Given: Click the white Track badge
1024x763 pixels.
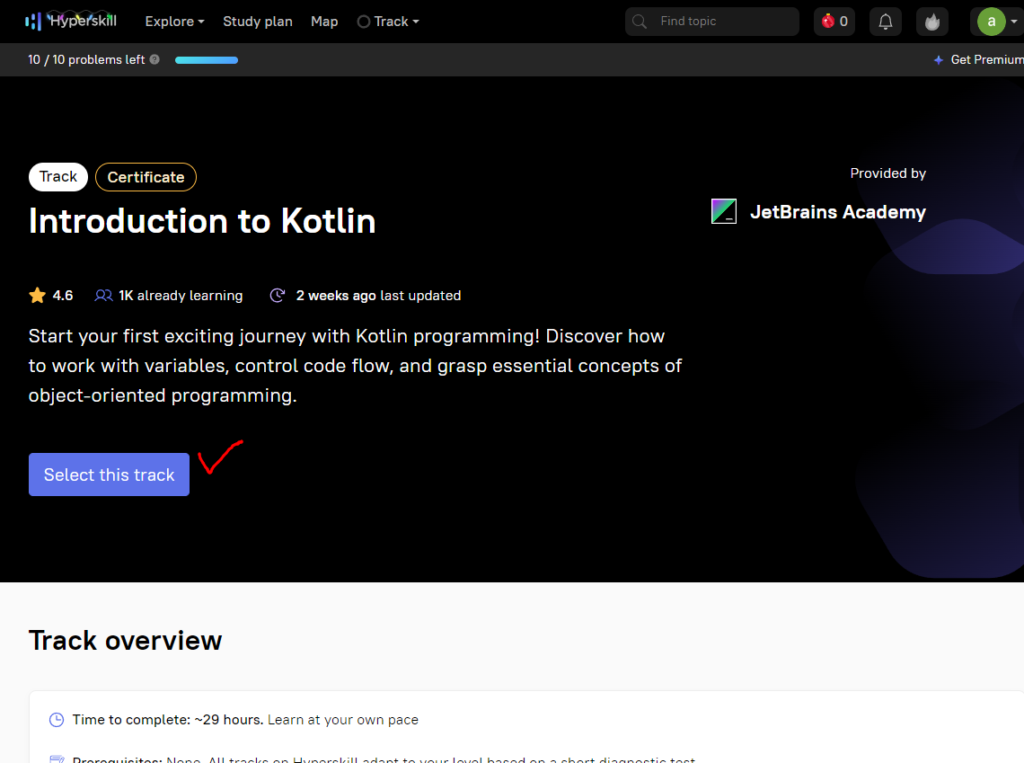Looking at the screenshot, I should (58, 177).
